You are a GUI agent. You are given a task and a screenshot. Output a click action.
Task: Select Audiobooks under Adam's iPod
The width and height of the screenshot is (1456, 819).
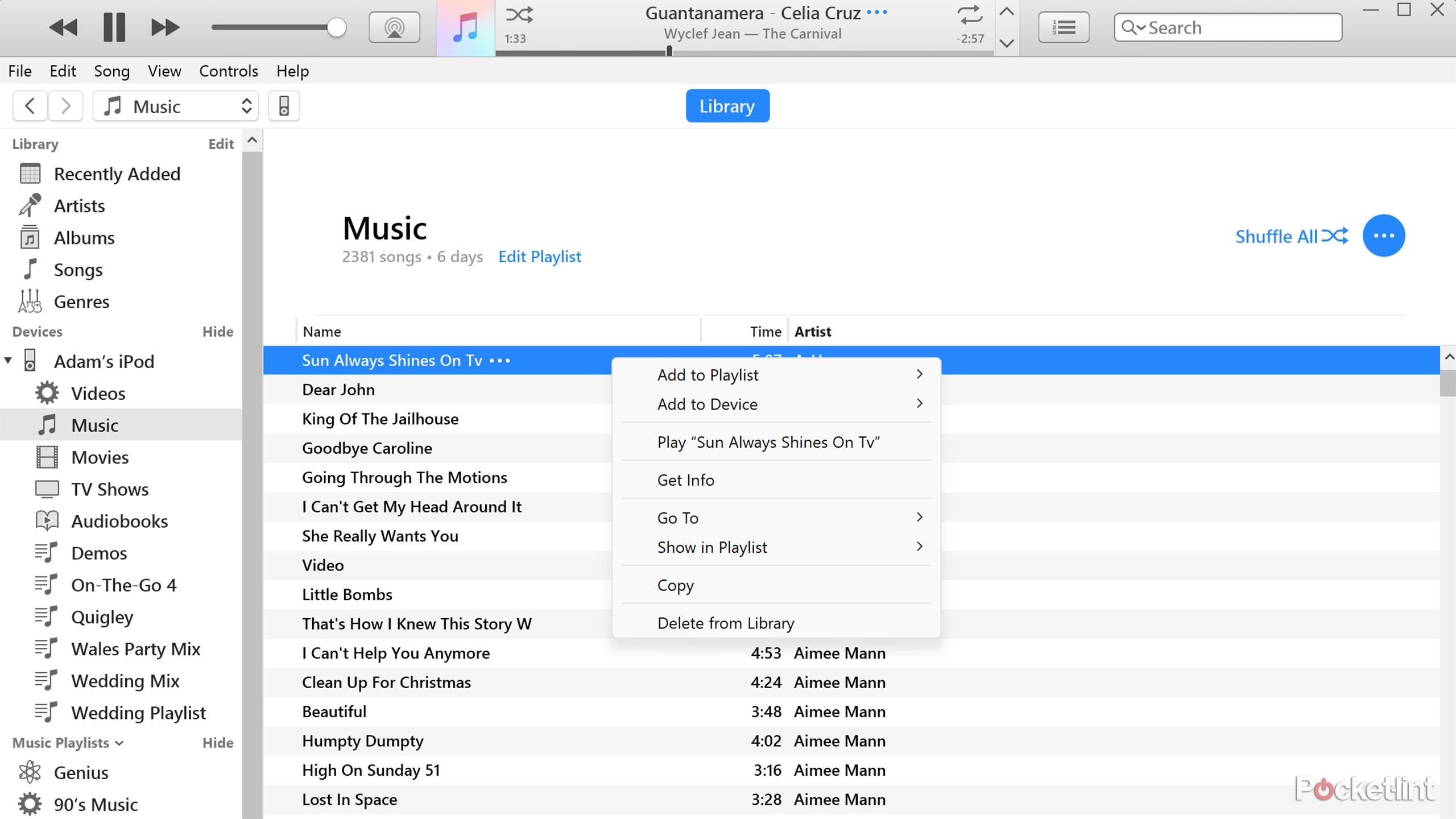pos(119,521)
